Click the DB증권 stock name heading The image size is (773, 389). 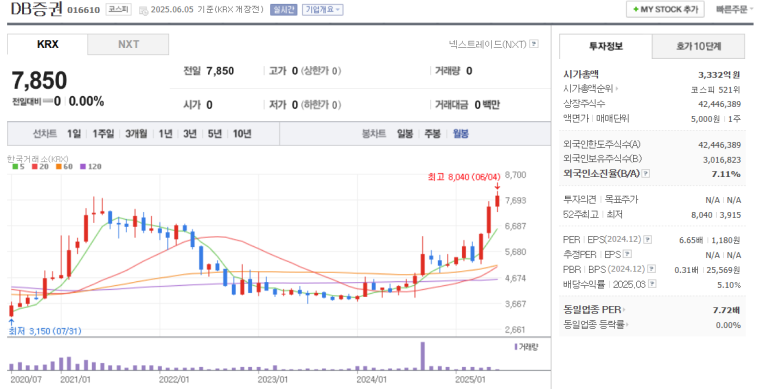pos(37,9)
